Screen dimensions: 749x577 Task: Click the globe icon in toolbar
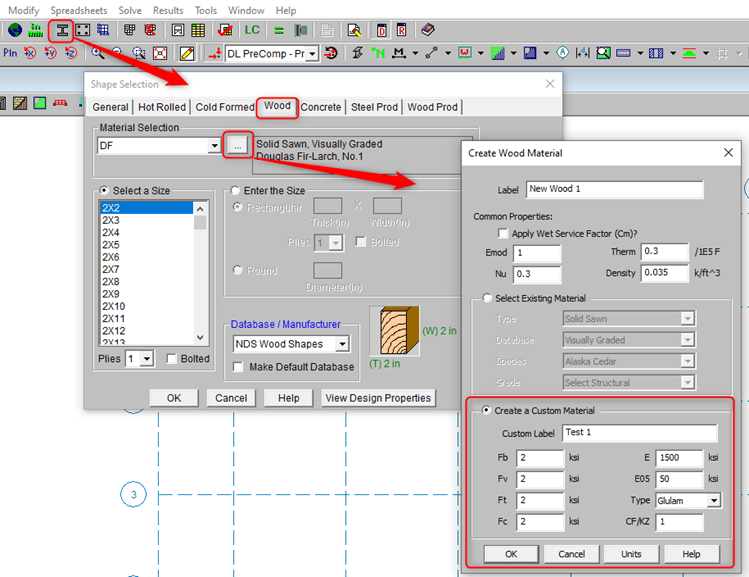coord(14,30)
